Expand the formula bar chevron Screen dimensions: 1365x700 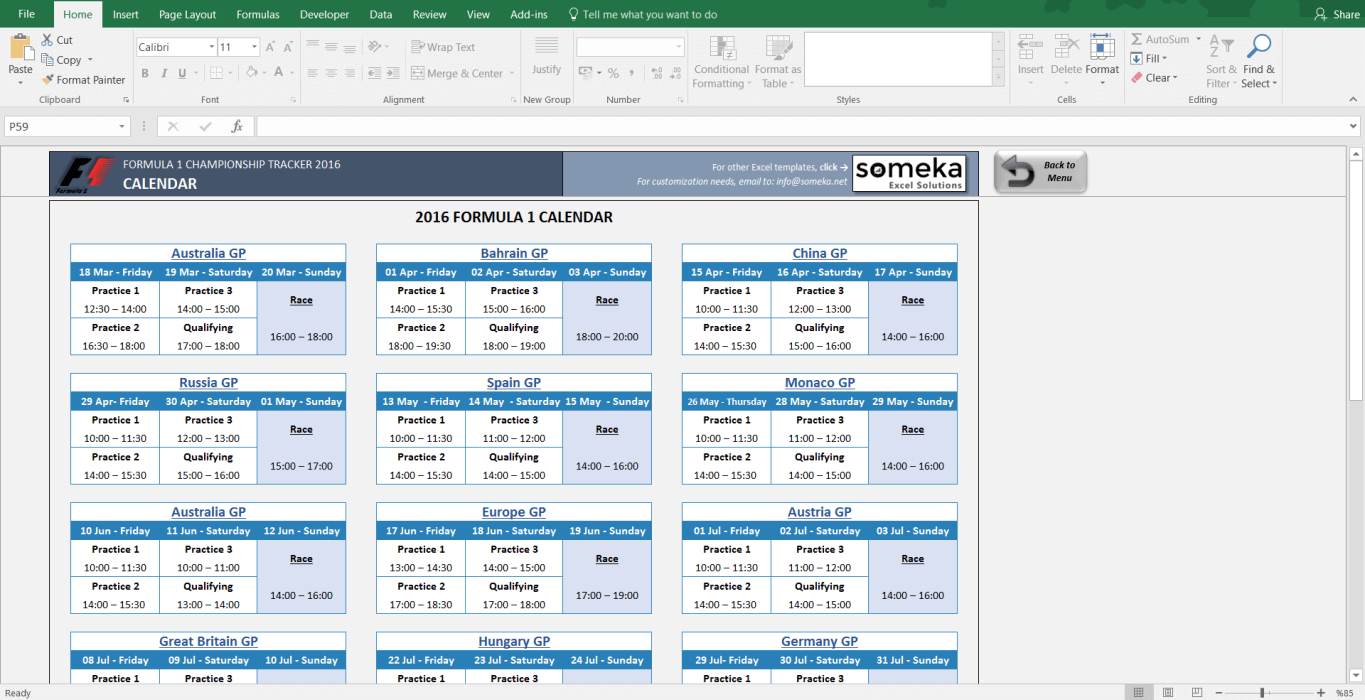[x=1354, y=127]
